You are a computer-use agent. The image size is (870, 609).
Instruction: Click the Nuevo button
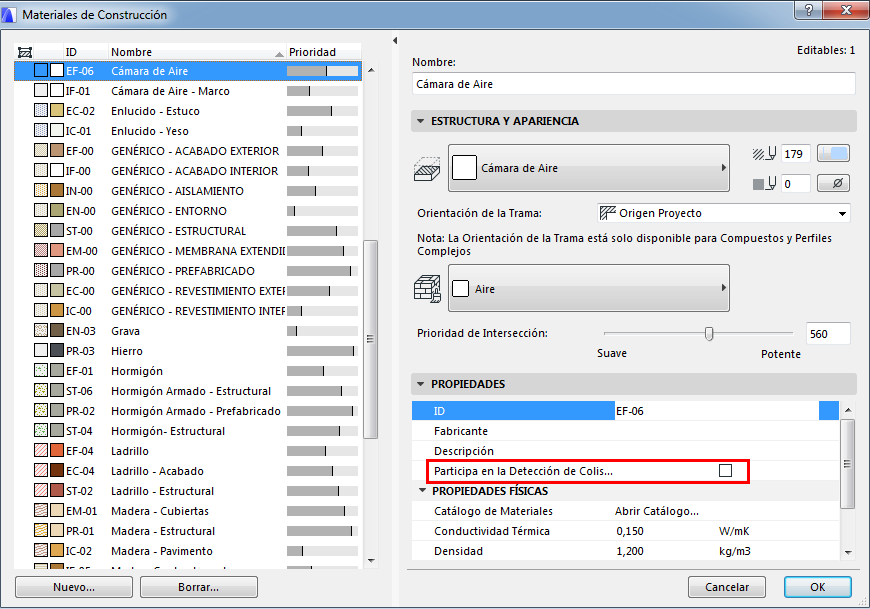pos(73,587)
